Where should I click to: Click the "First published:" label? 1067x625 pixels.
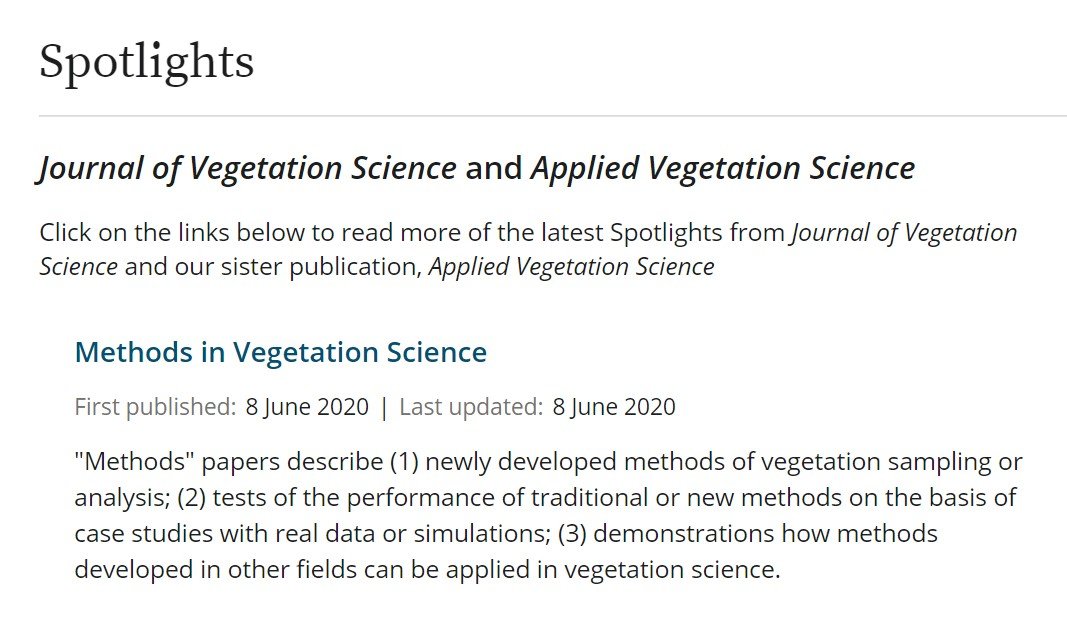[x=155, y=406]
